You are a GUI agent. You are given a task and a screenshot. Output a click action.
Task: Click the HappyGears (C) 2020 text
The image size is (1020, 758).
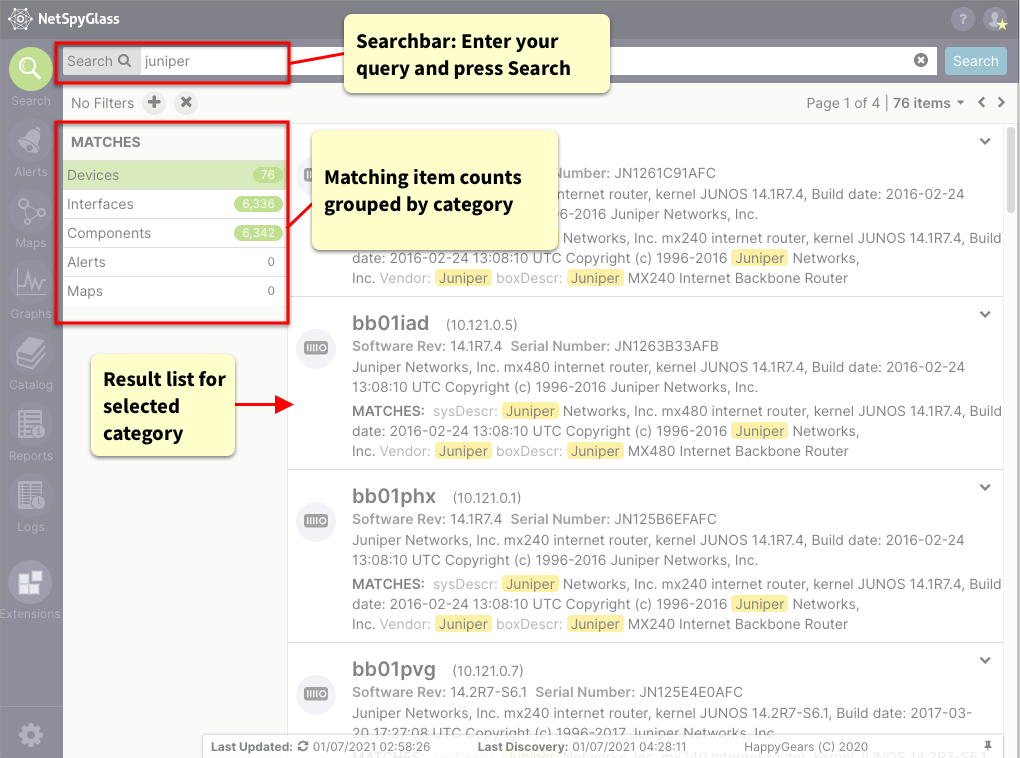point(805,746)
